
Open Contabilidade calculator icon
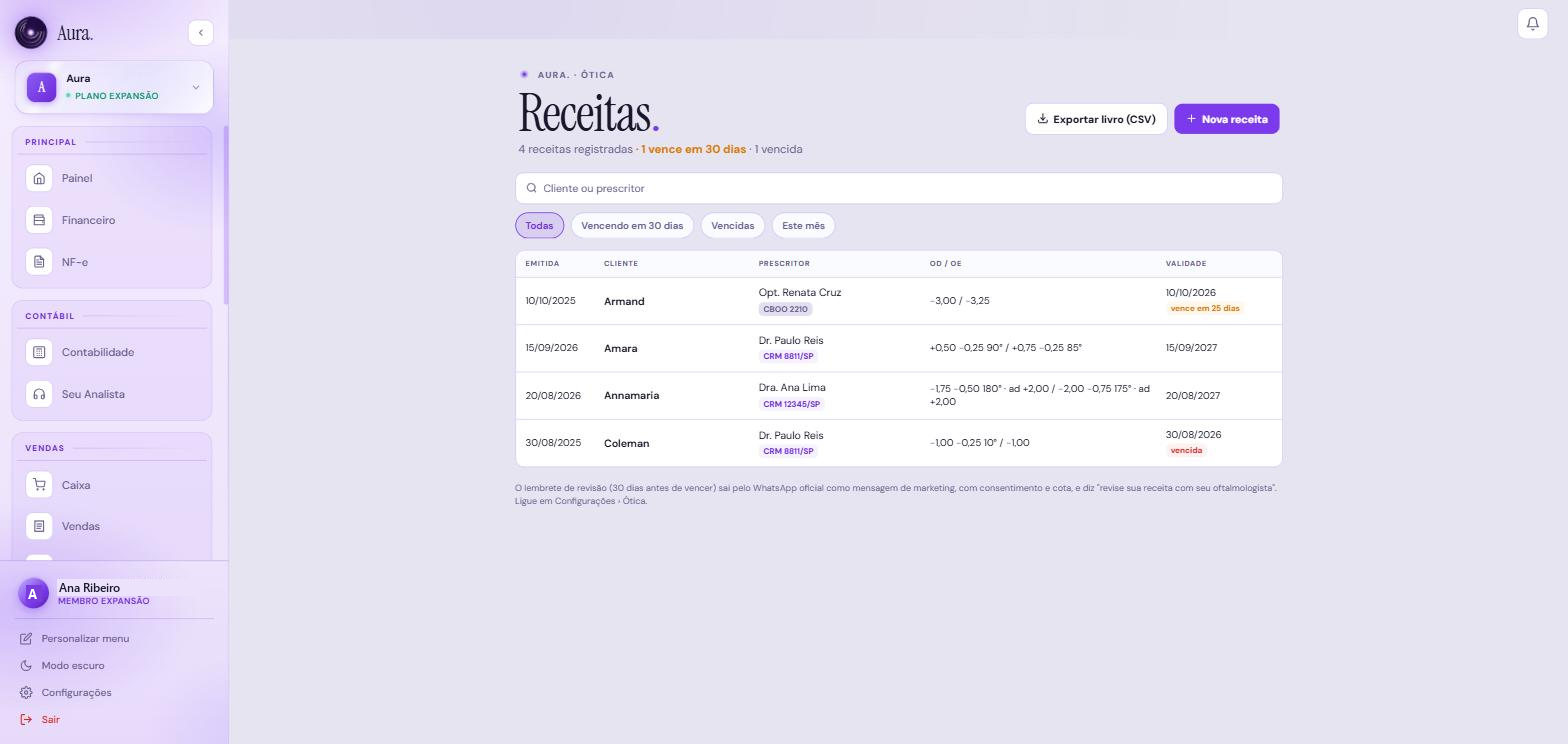(39, 352)
